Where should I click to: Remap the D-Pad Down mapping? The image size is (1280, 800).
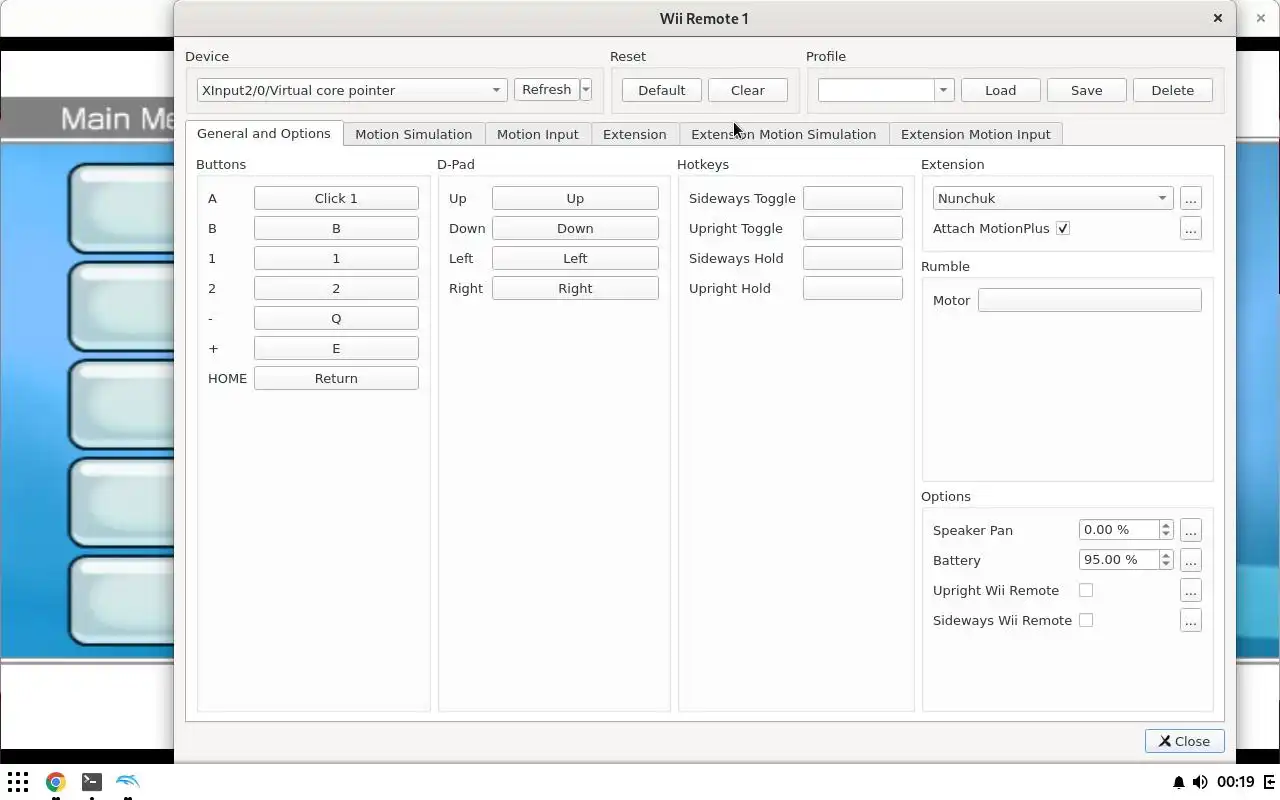tap(575, 228)
